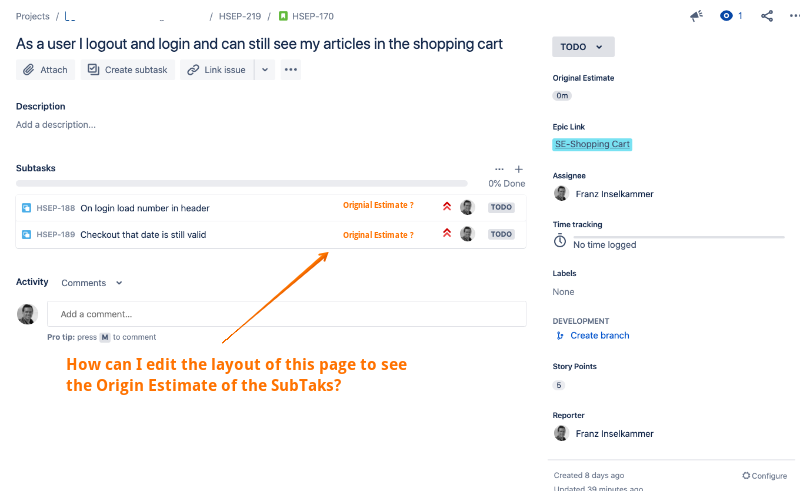
Task: Click the subtasks progress bar
Action: click(241, 183)
